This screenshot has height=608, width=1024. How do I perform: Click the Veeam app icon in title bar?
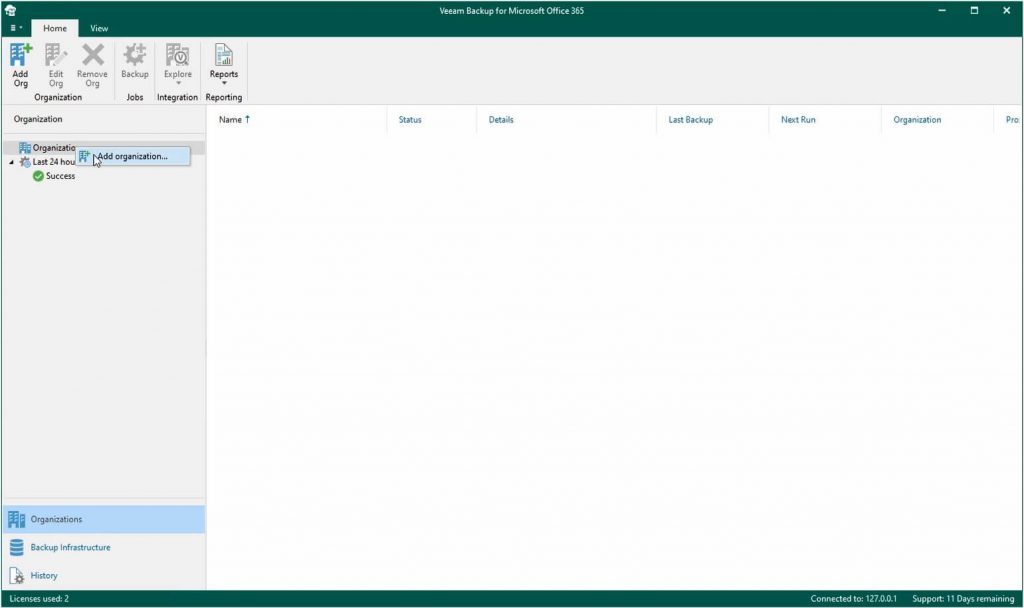(10, 10)
